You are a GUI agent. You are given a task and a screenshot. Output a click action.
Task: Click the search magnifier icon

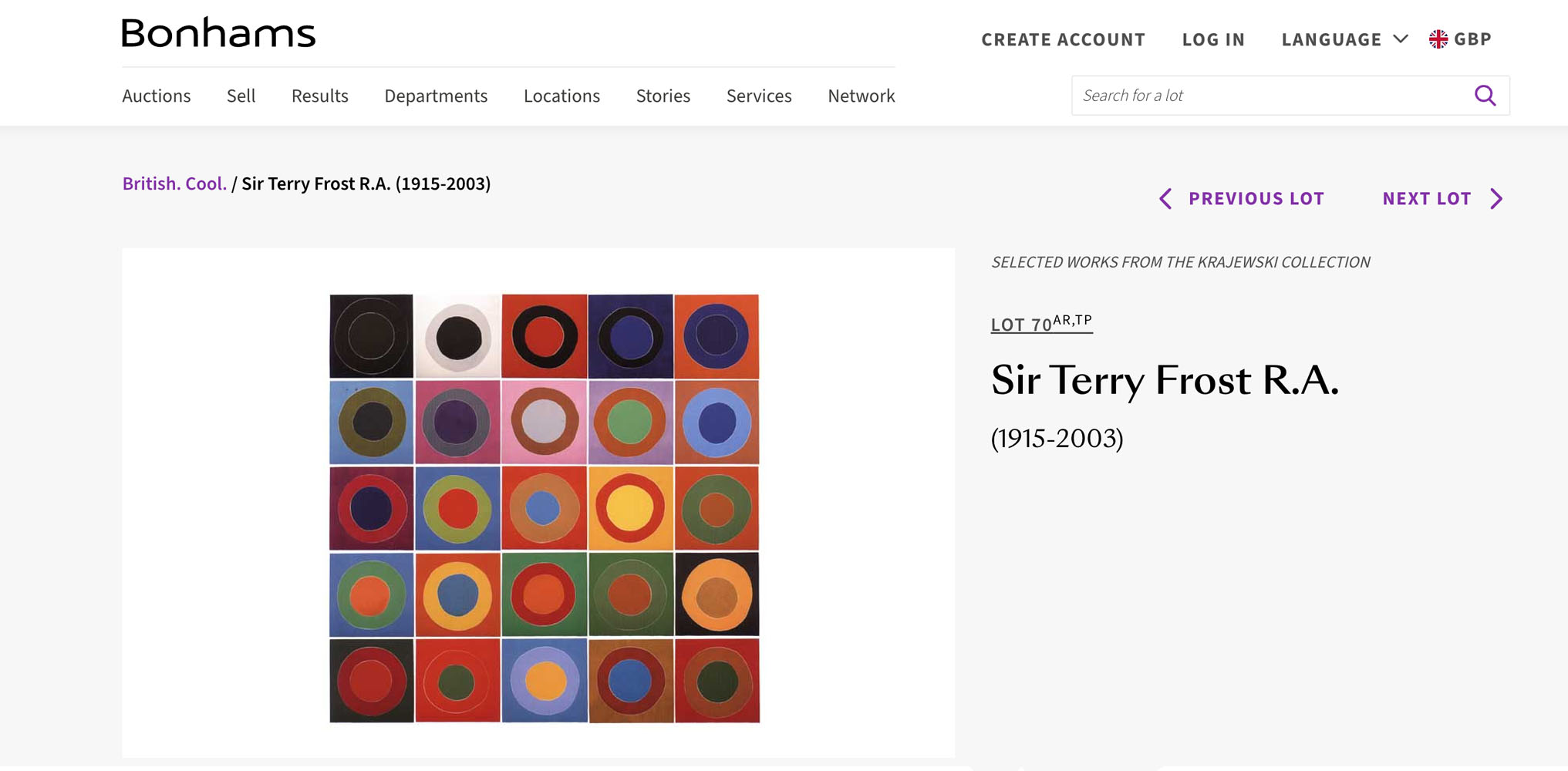point(1485,96)
